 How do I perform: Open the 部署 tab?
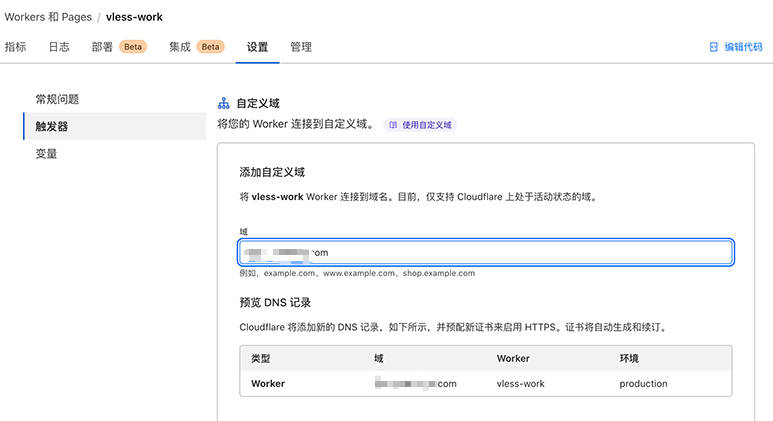(x=102, y=47)
